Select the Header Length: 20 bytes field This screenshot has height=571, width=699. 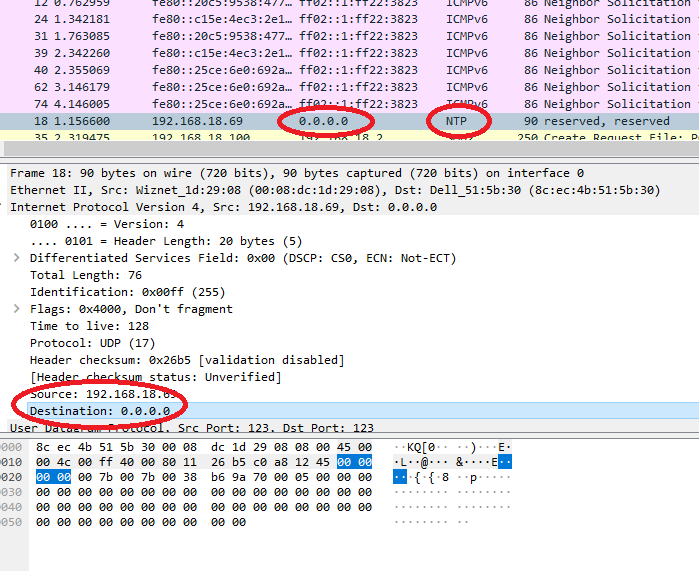click(x=166, y=241)
